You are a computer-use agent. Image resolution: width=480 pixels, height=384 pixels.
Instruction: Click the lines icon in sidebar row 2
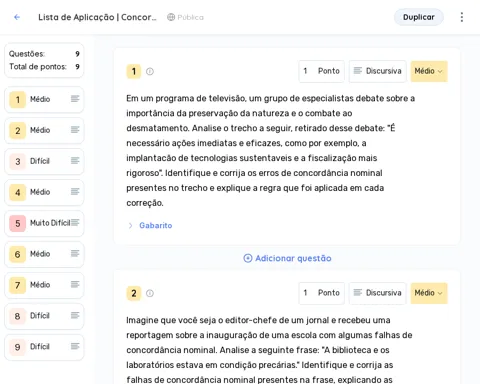tap(75, 130)
